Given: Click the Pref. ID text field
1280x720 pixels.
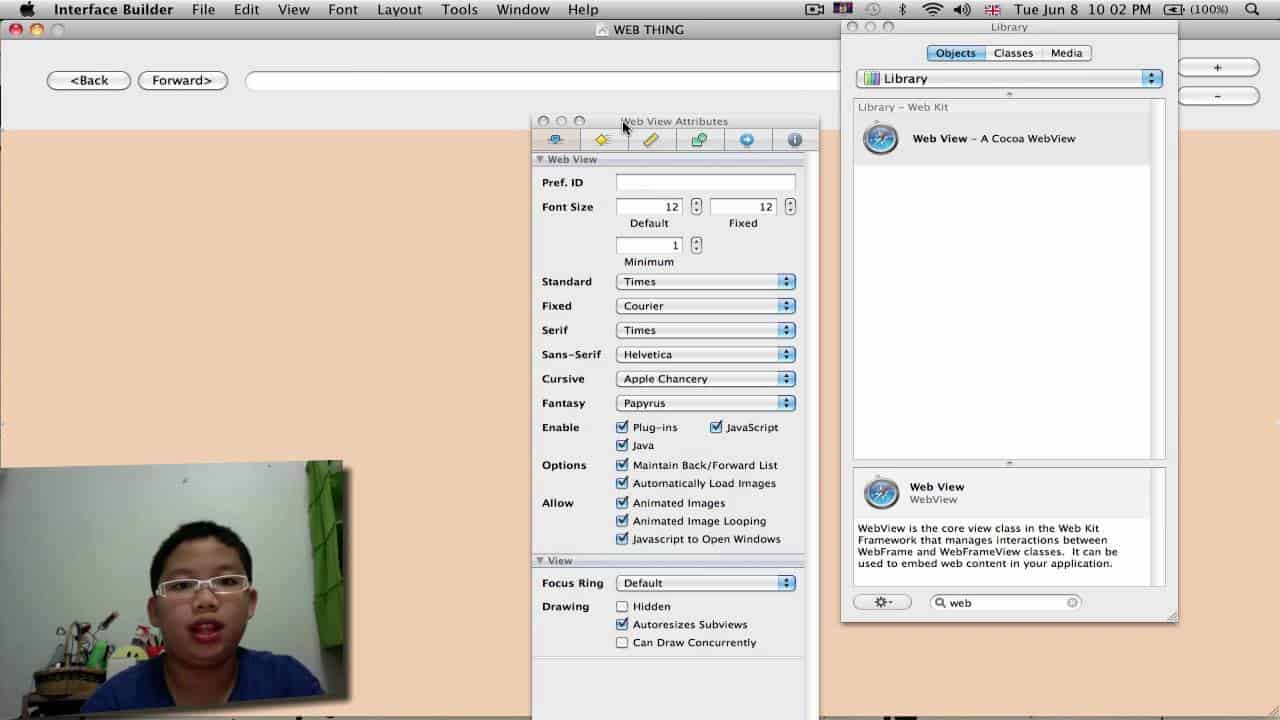Looking at the screenshot, I should click(x=706, y=182).
